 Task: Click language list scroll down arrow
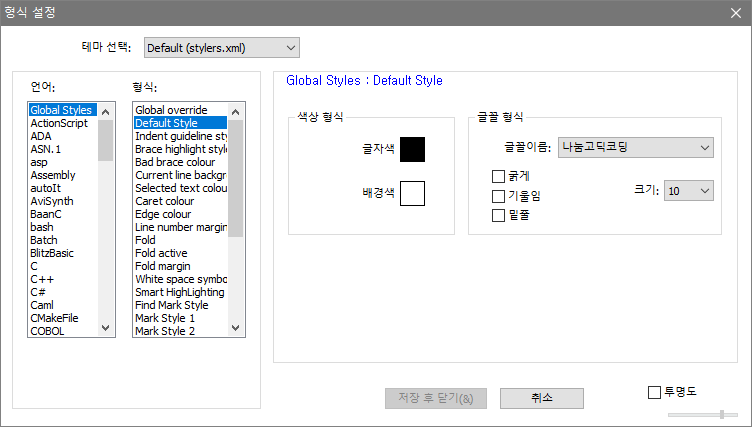(x=106, y=328)
